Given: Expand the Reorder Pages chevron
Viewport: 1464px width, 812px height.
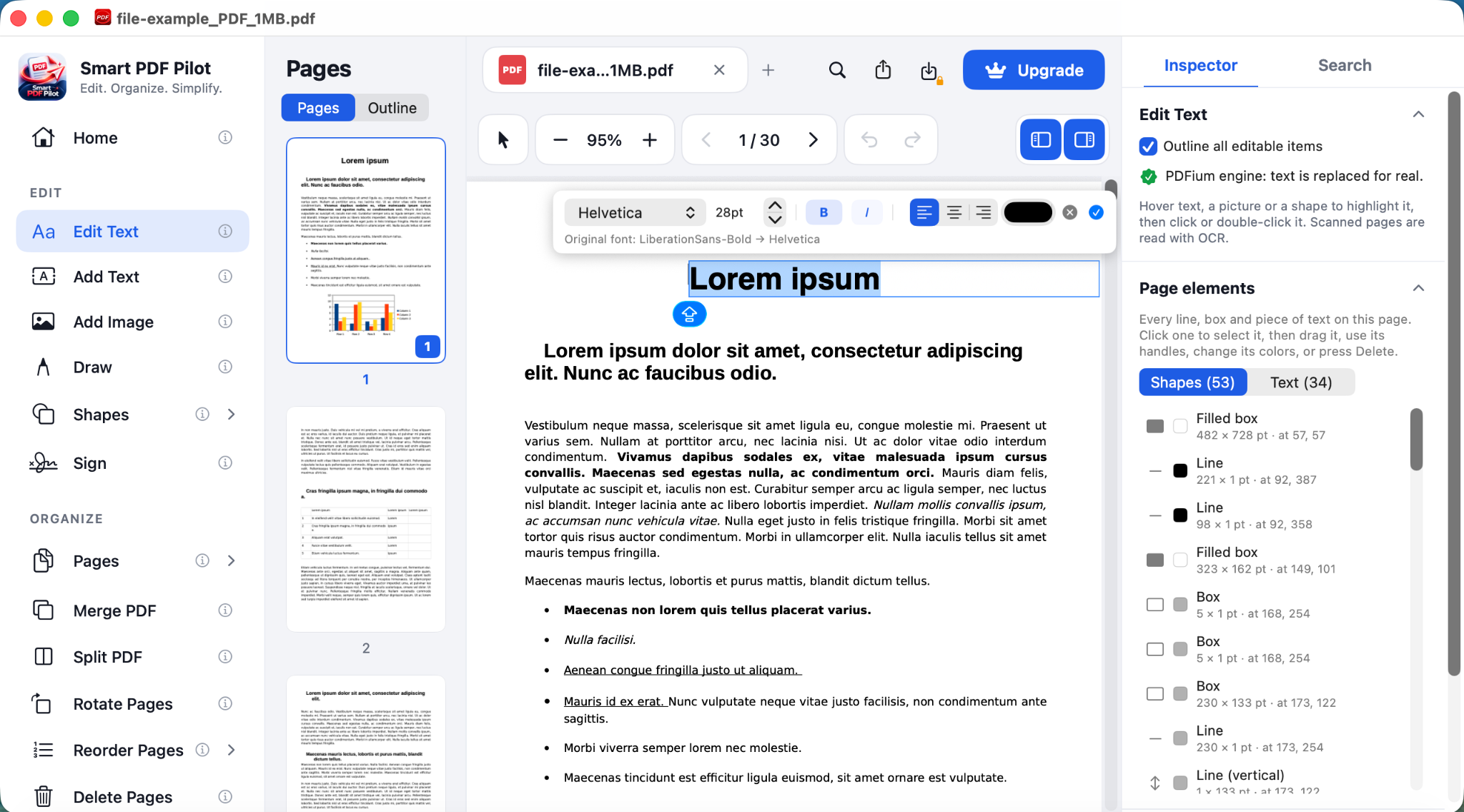Looking at the screenshot, I should [231, 750].
